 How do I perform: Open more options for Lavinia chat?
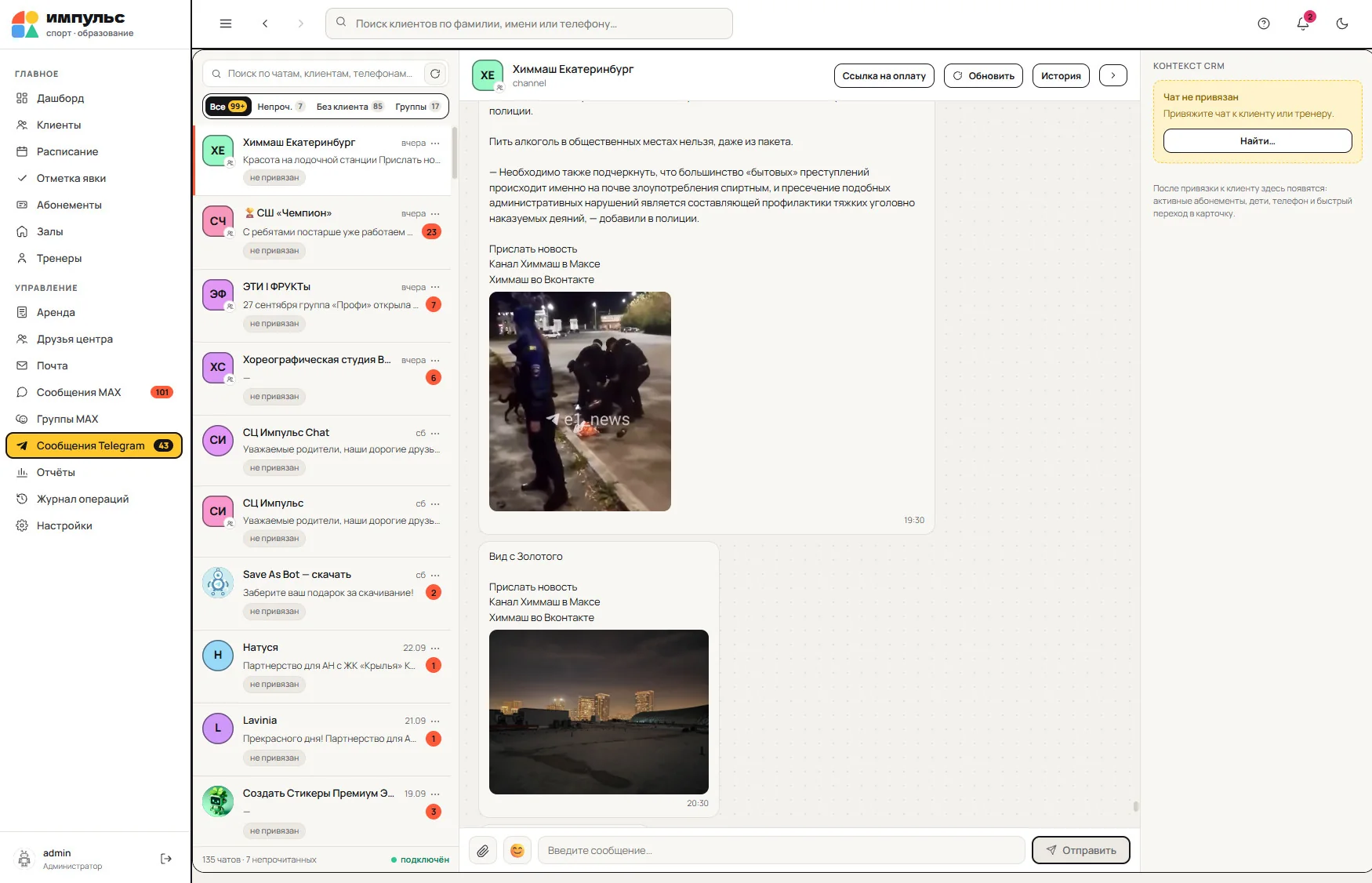[435, 721]
